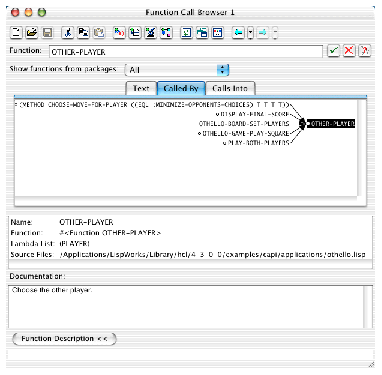Click the tree hierarchy browse toolbar icon
The image size is (382, 375).
point(135,32)
